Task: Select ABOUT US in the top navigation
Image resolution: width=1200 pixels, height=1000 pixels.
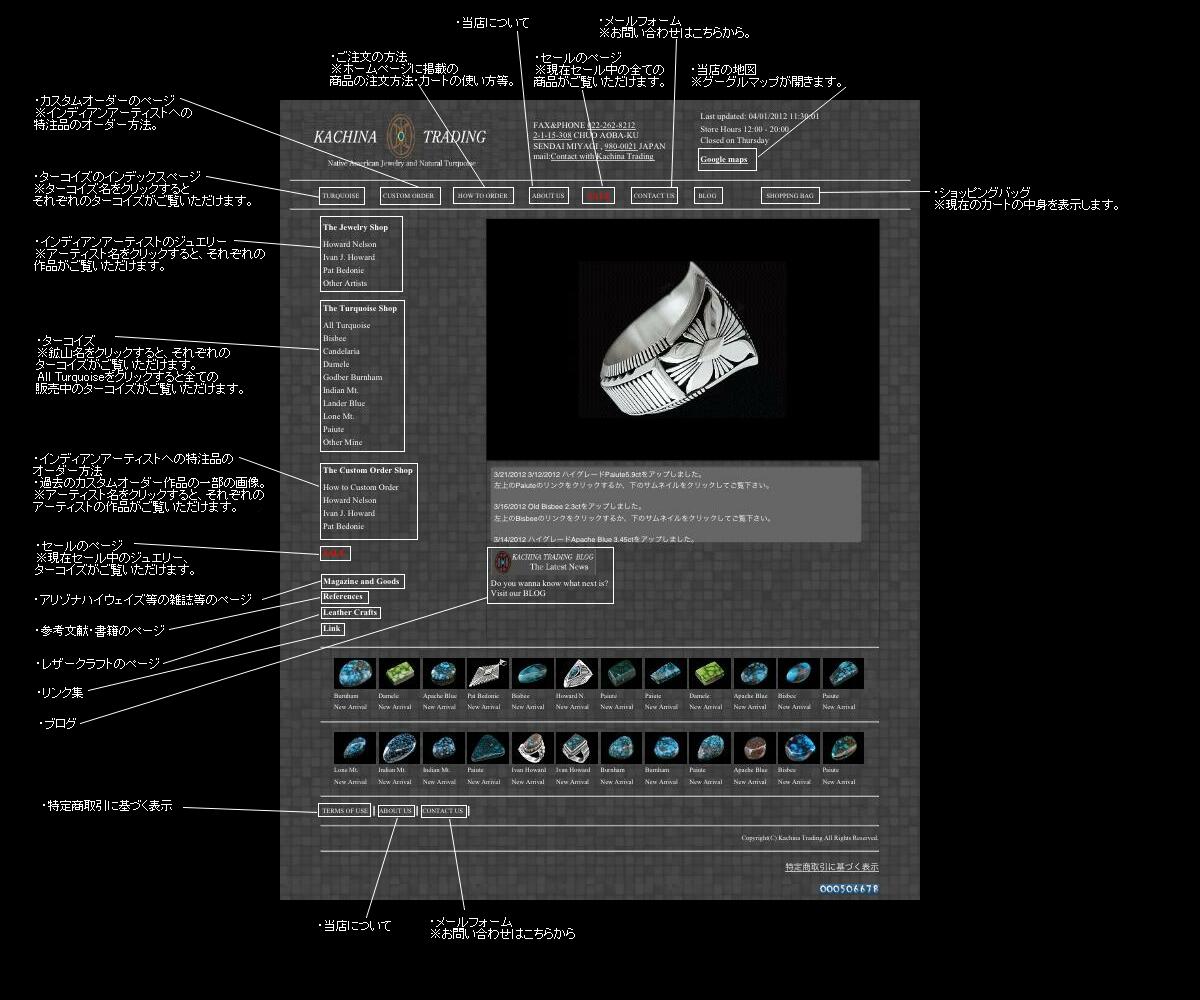Action: [x=548, y=196]
